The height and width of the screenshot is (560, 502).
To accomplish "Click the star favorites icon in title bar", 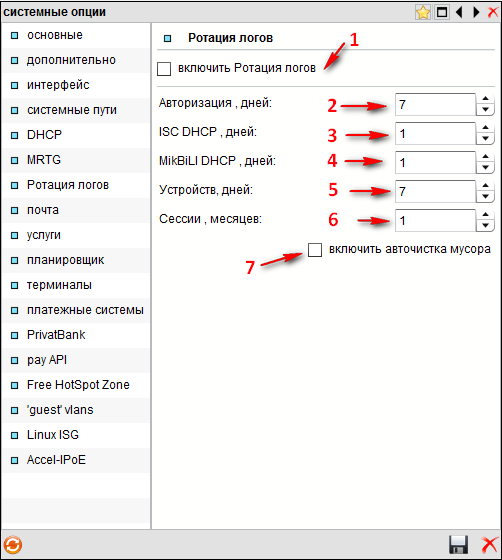I will click(x=423, y=12).
